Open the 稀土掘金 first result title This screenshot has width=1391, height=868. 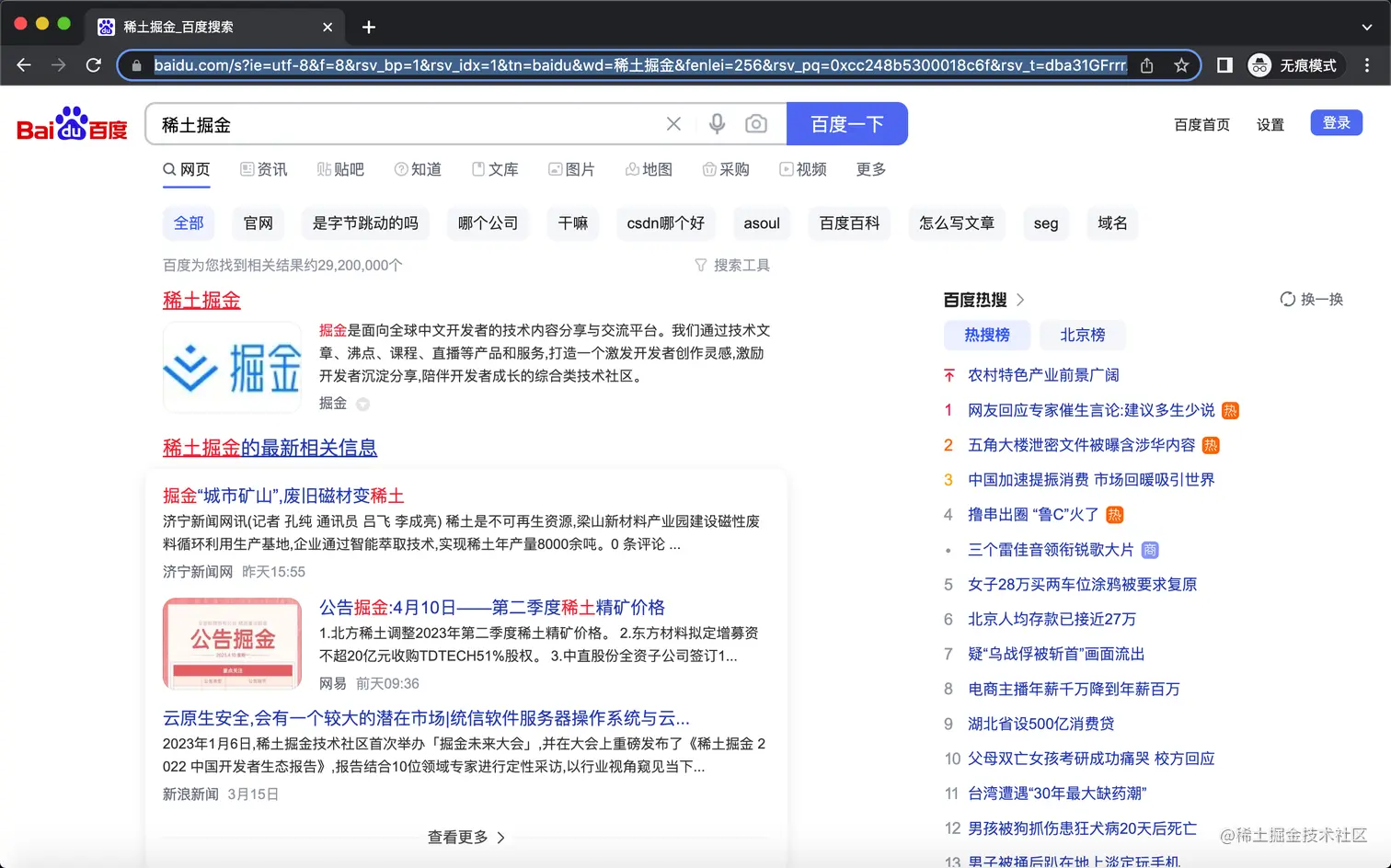pos(201,300)
